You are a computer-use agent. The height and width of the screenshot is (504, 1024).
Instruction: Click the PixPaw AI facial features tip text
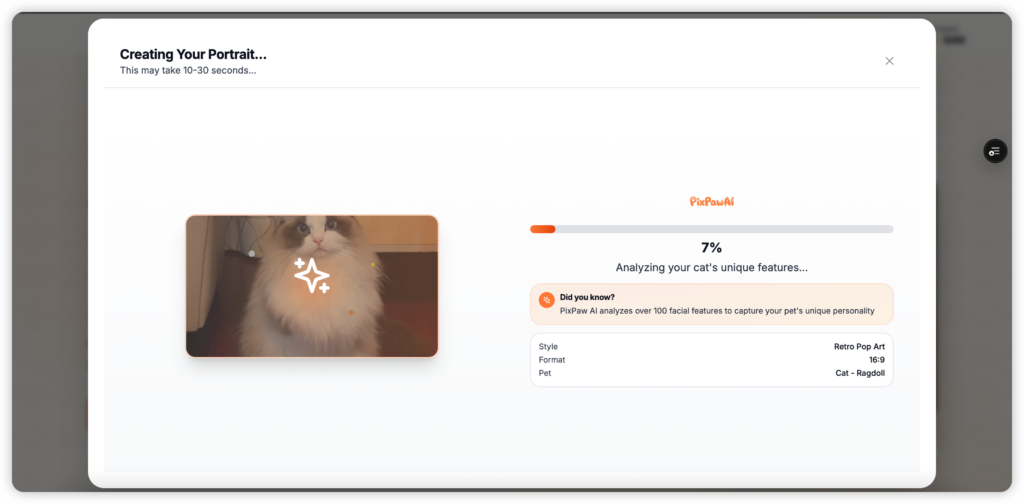(x=717, y=311)
